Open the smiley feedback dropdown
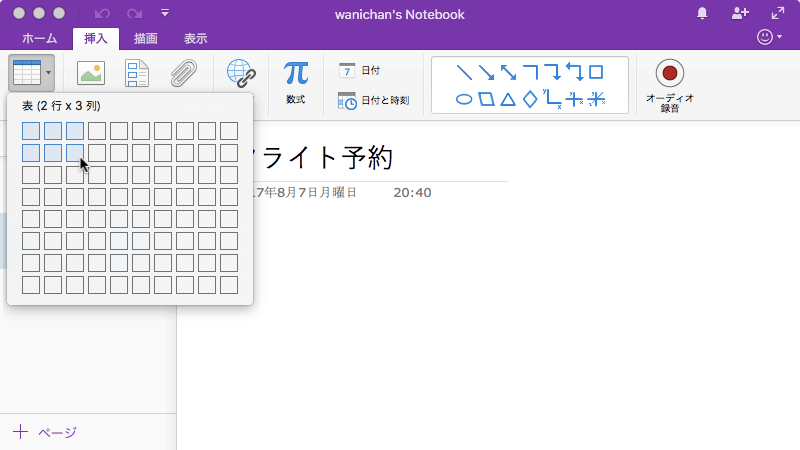 pyautogui.click(x=769, y=37)
